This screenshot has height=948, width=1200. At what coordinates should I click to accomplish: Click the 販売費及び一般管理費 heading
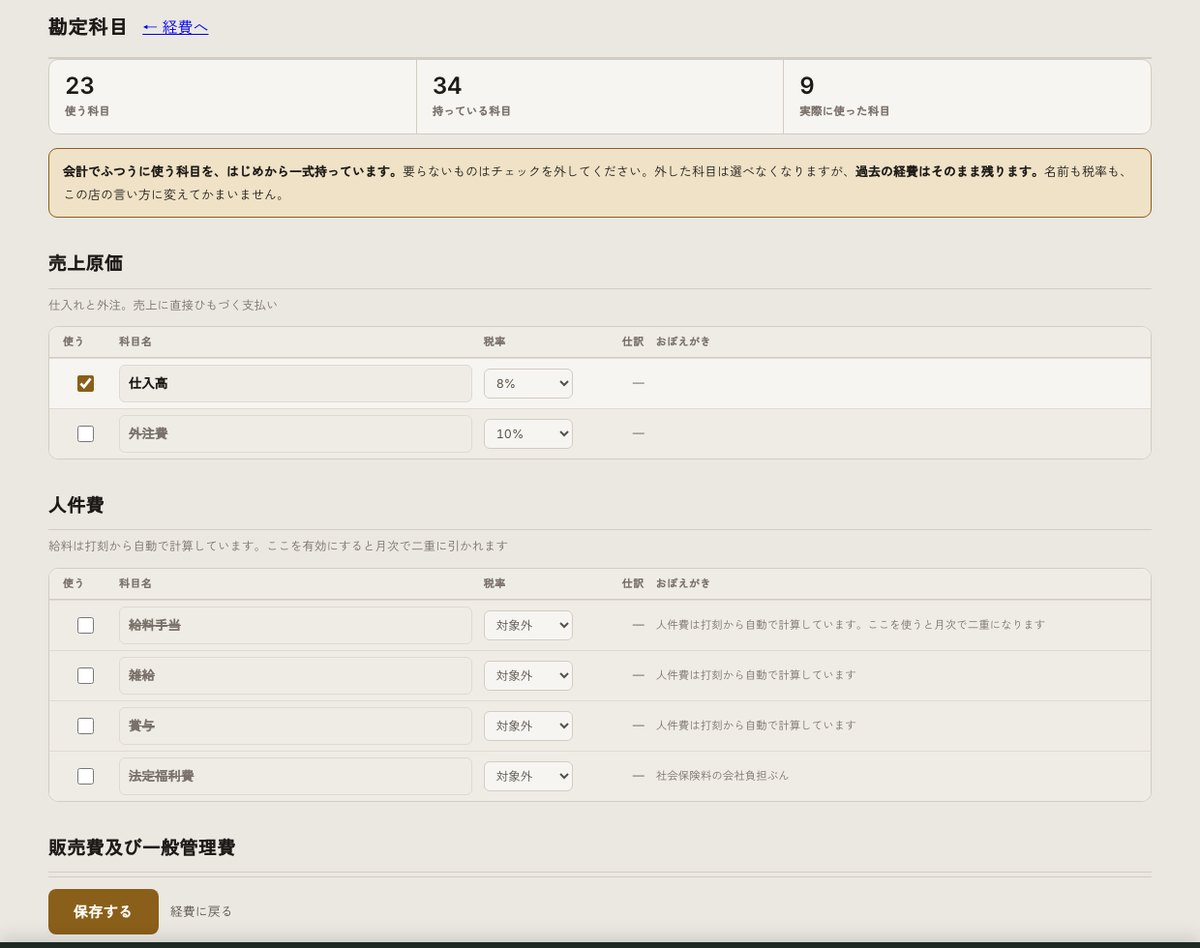(142, 848)
